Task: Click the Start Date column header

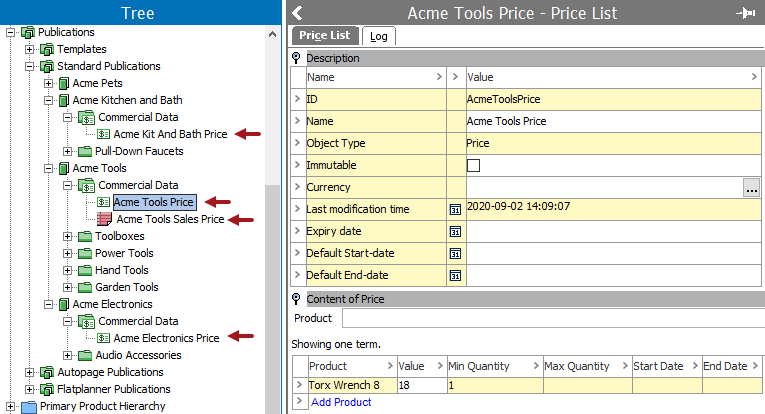Action: click(666, 366)
